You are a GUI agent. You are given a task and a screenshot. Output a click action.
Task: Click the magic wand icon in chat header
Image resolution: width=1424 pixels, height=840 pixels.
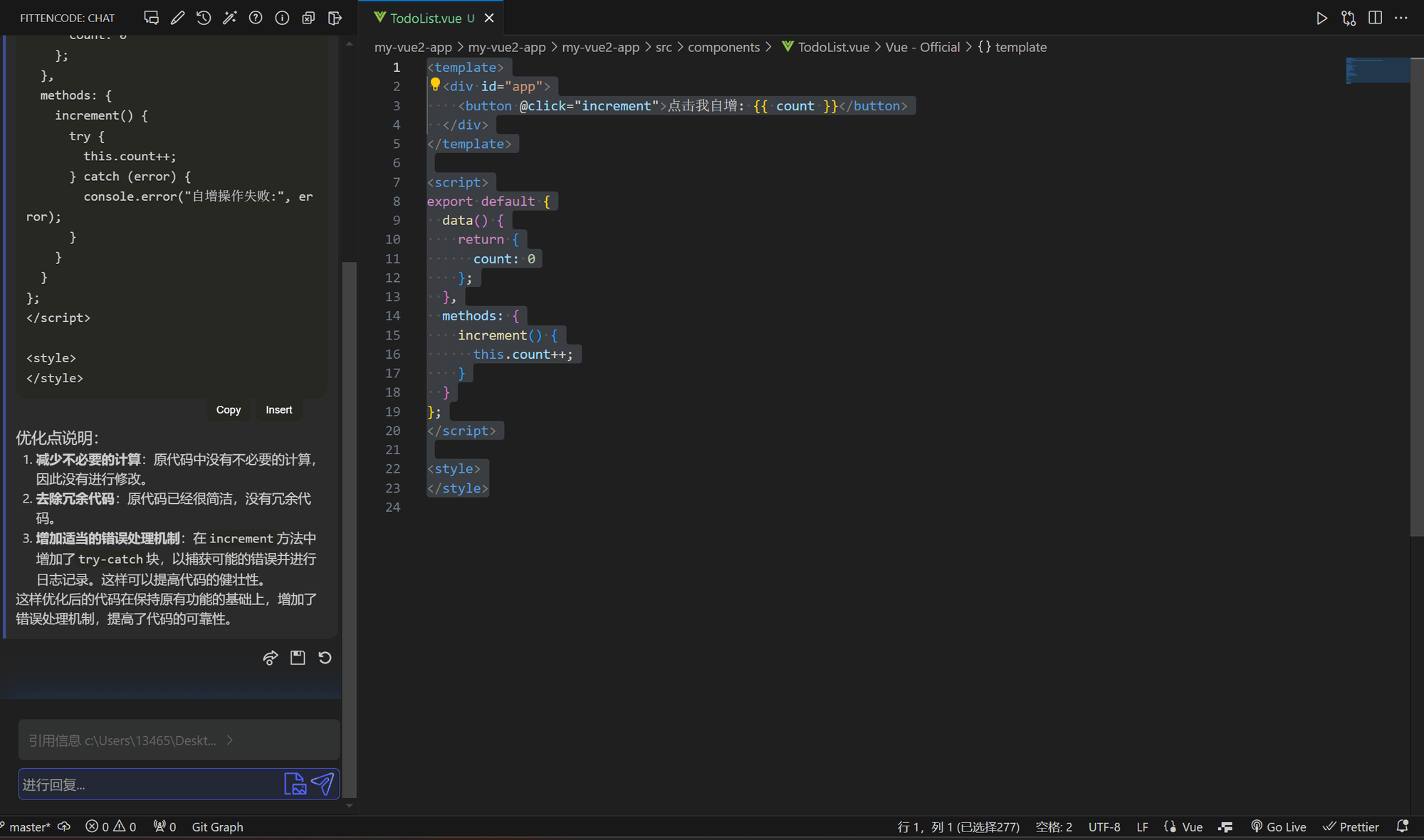pos(229,18)
